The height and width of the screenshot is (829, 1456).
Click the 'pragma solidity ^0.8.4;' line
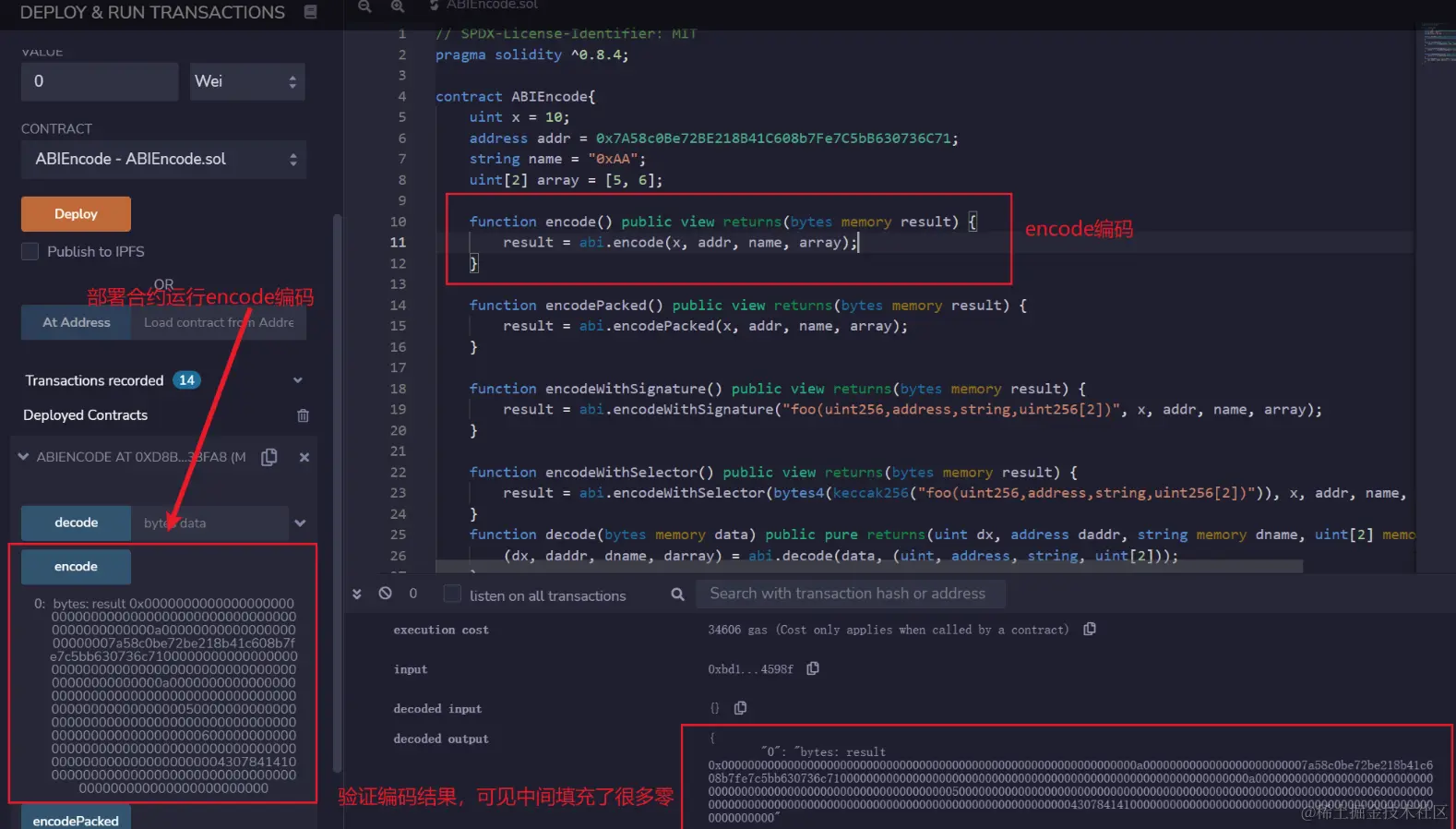532,54
